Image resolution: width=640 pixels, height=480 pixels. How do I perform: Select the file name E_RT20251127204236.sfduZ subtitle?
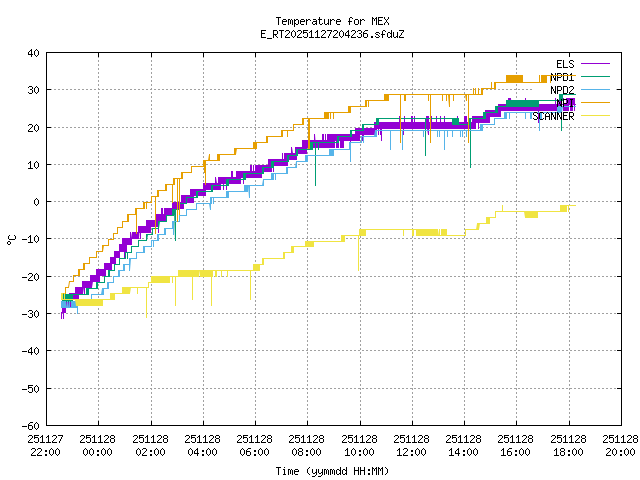pos(332,34)
